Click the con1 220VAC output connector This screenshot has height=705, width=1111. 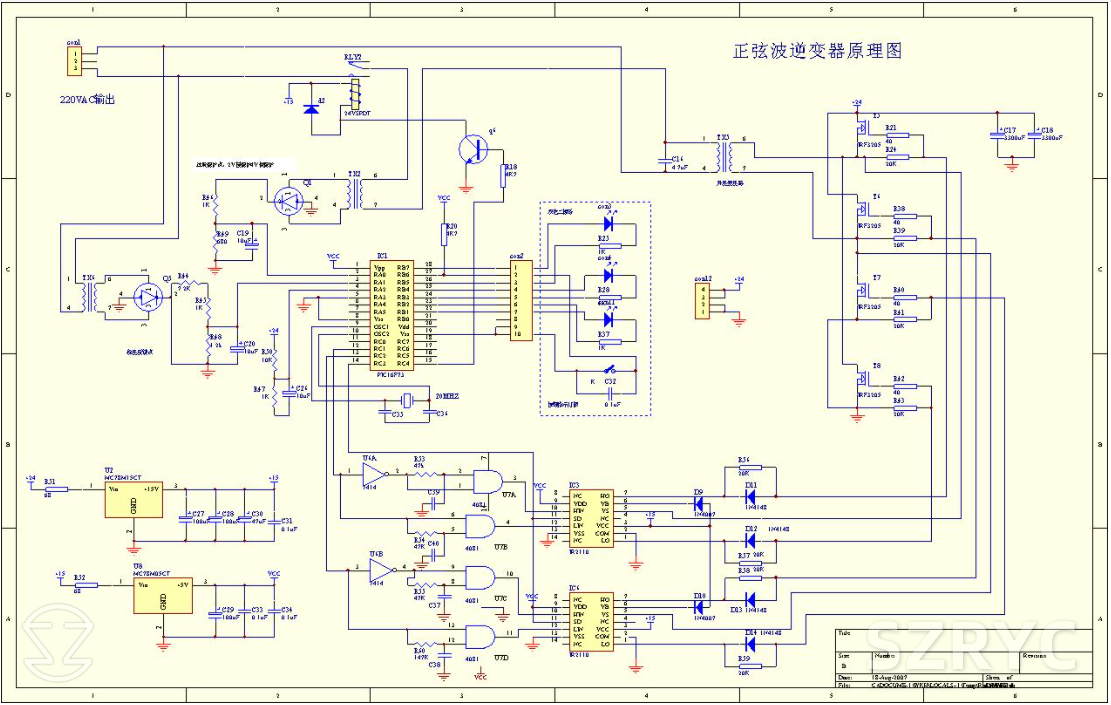point(73,62)
